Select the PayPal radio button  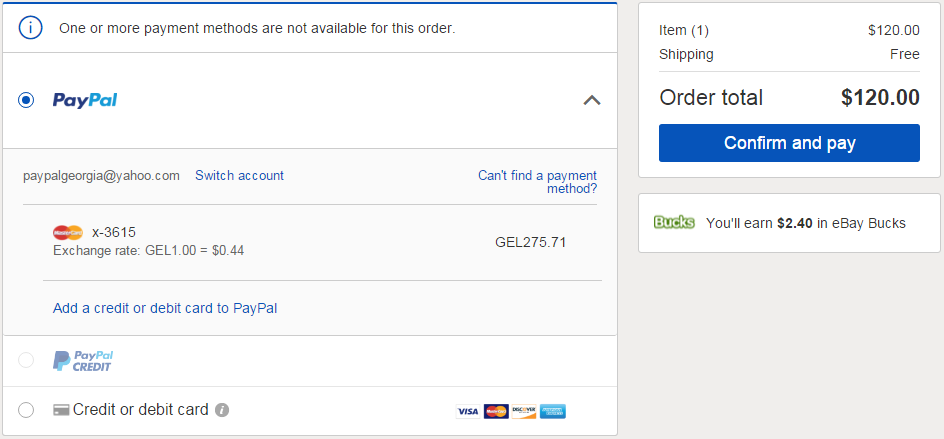click(26, 100)
